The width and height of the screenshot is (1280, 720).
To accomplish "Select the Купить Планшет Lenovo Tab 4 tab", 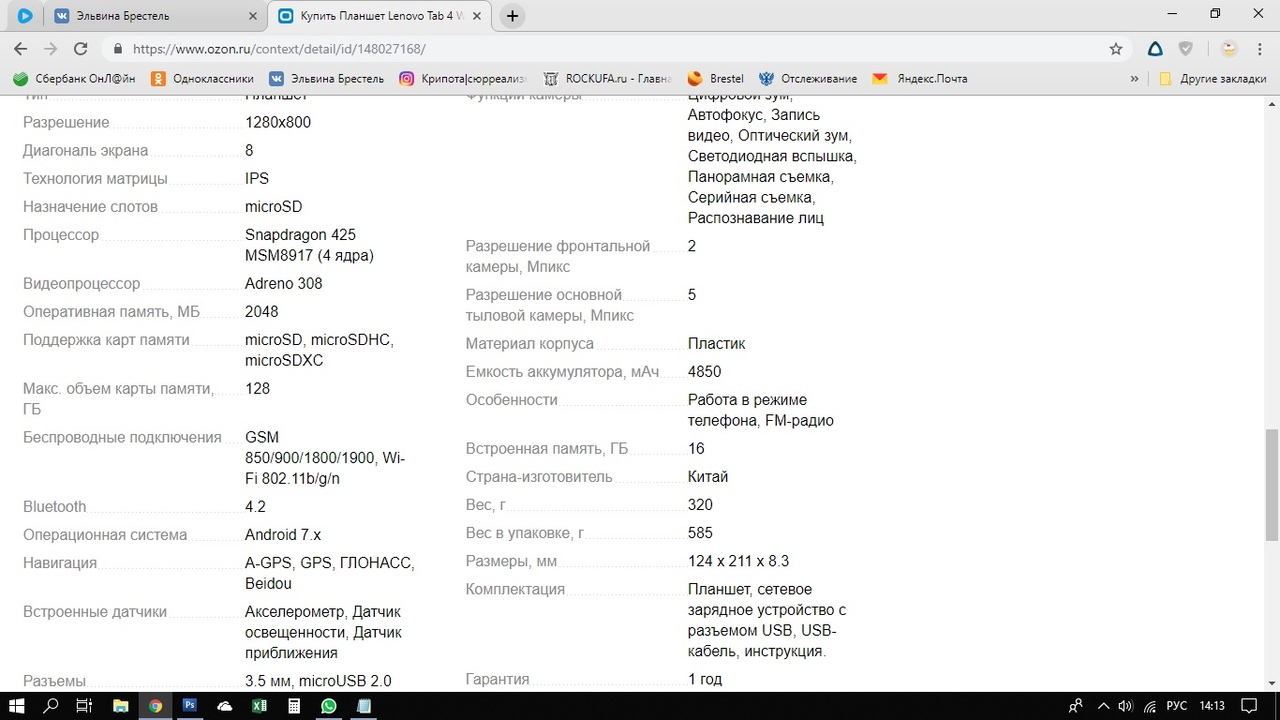I will click(382, 16).
